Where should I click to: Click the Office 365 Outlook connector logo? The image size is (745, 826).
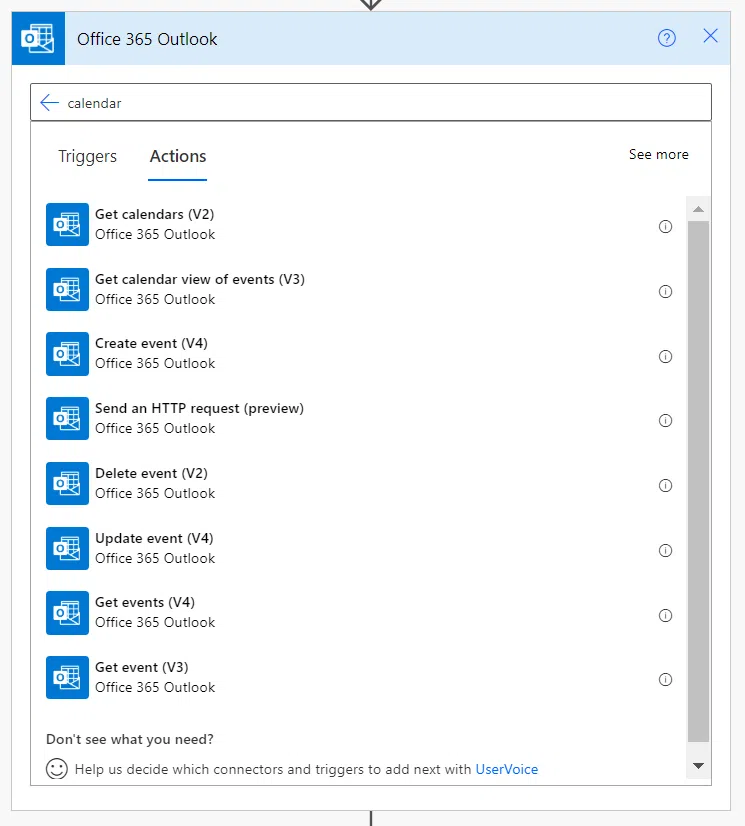[38, 38]
